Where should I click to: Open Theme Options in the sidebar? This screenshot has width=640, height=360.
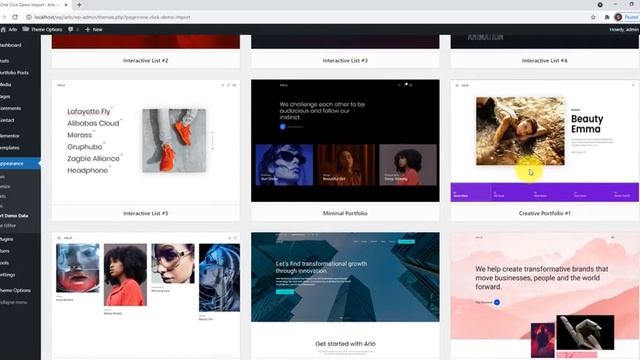pos(16,290)
